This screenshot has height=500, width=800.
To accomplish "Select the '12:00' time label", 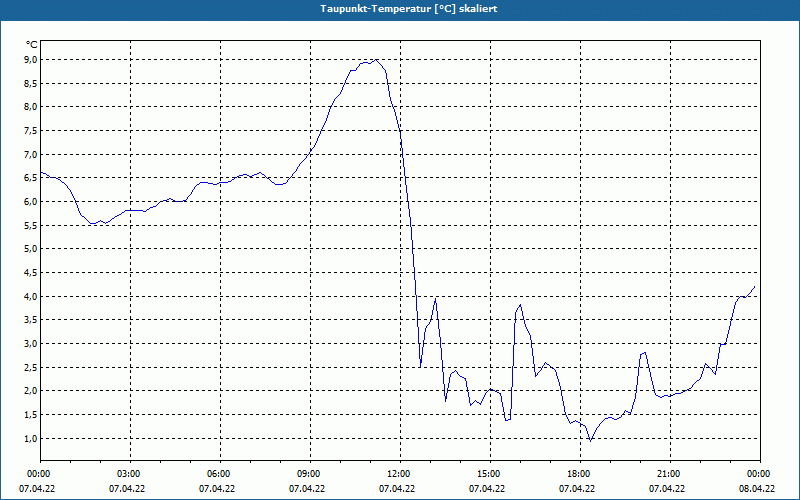I will [397, 474].
